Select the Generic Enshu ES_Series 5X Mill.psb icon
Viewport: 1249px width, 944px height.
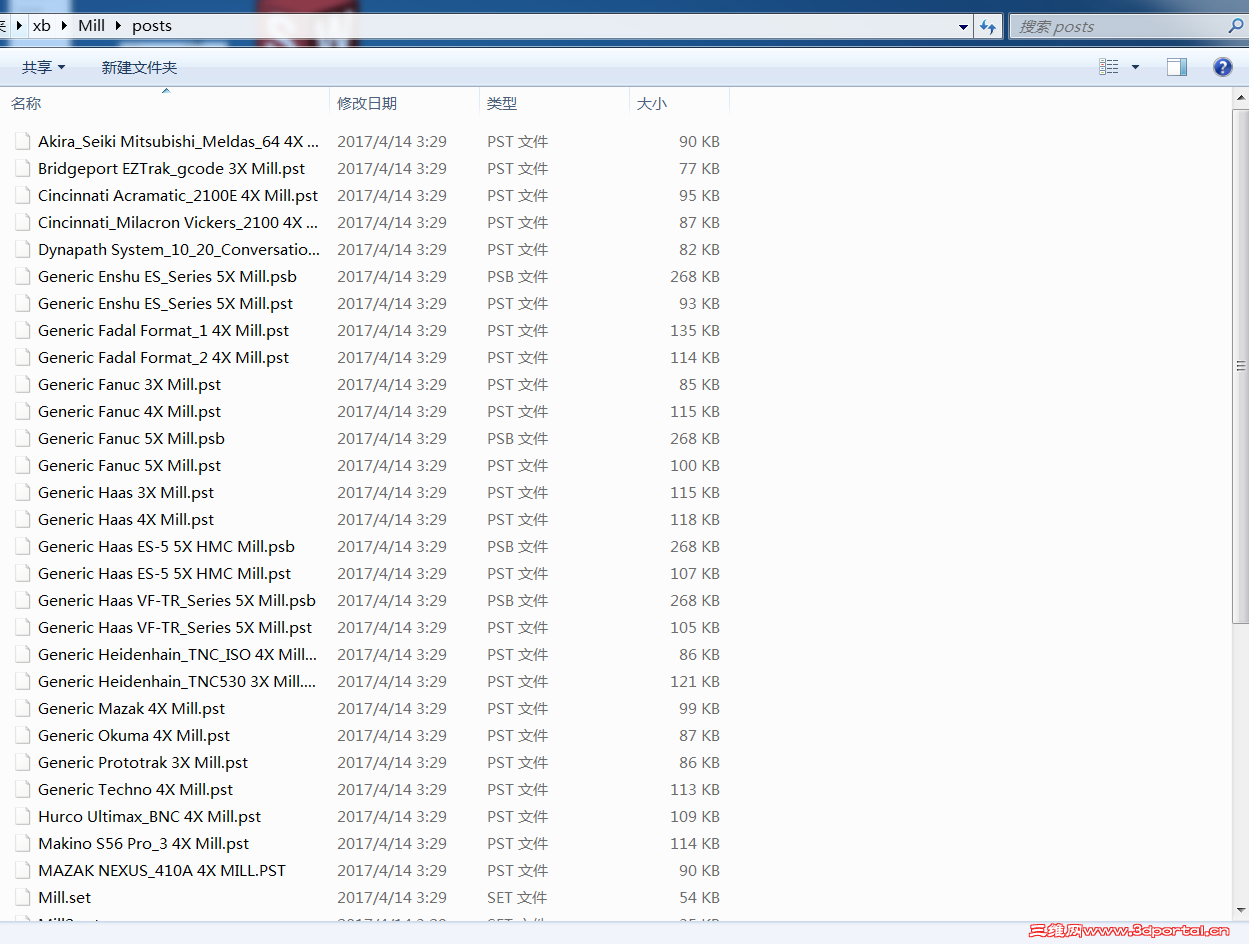coord(22,276)
